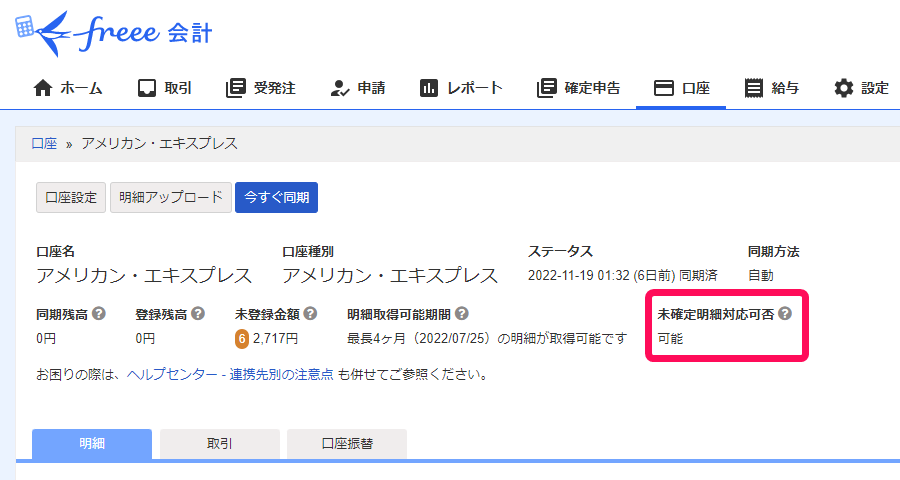The image size is (900, 480).
Task: Show help for 登録残高
Action: tap(198, 313)
